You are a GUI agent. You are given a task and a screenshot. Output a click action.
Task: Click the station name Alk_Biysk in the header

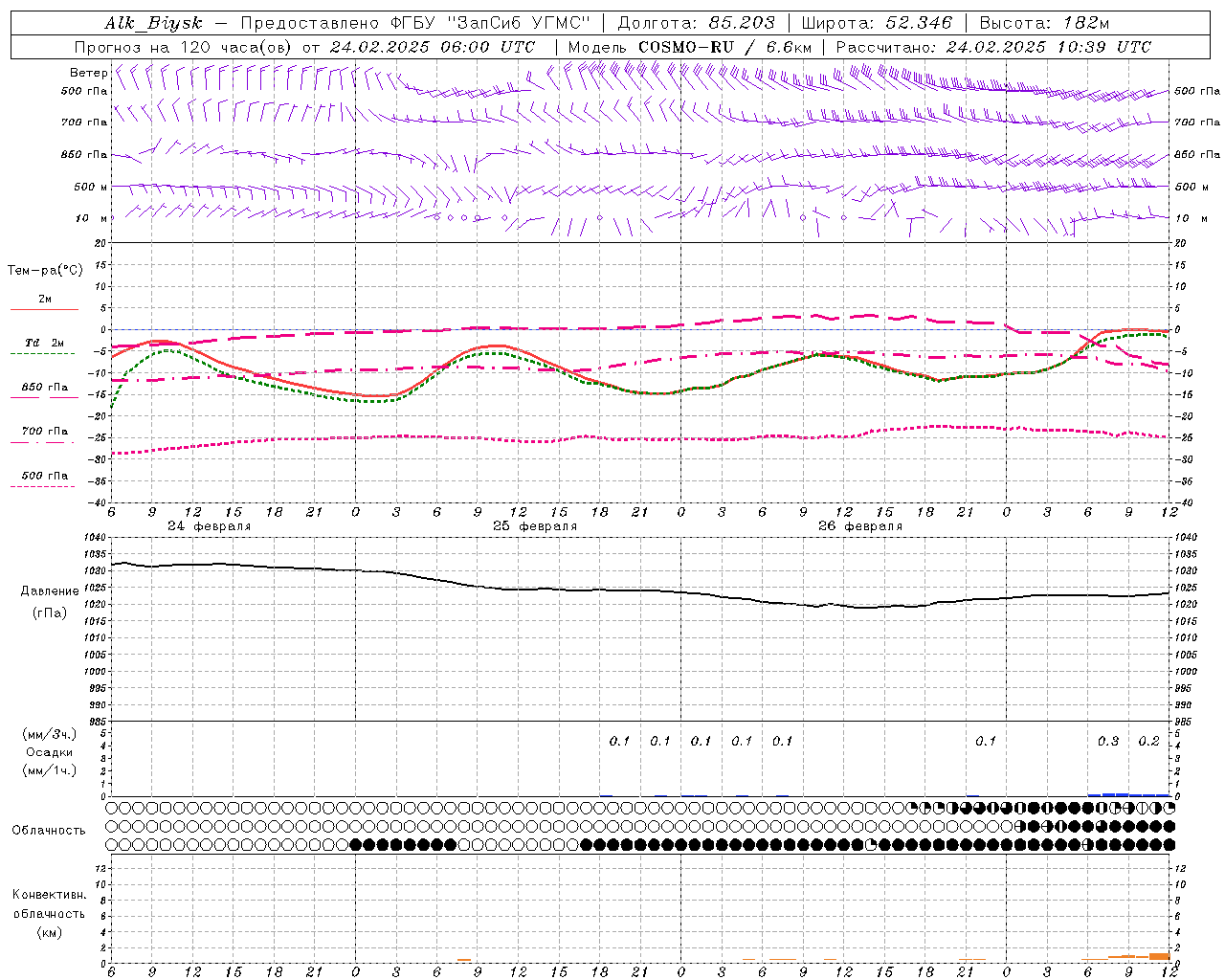pyautogui.click(x=153, y=23)
